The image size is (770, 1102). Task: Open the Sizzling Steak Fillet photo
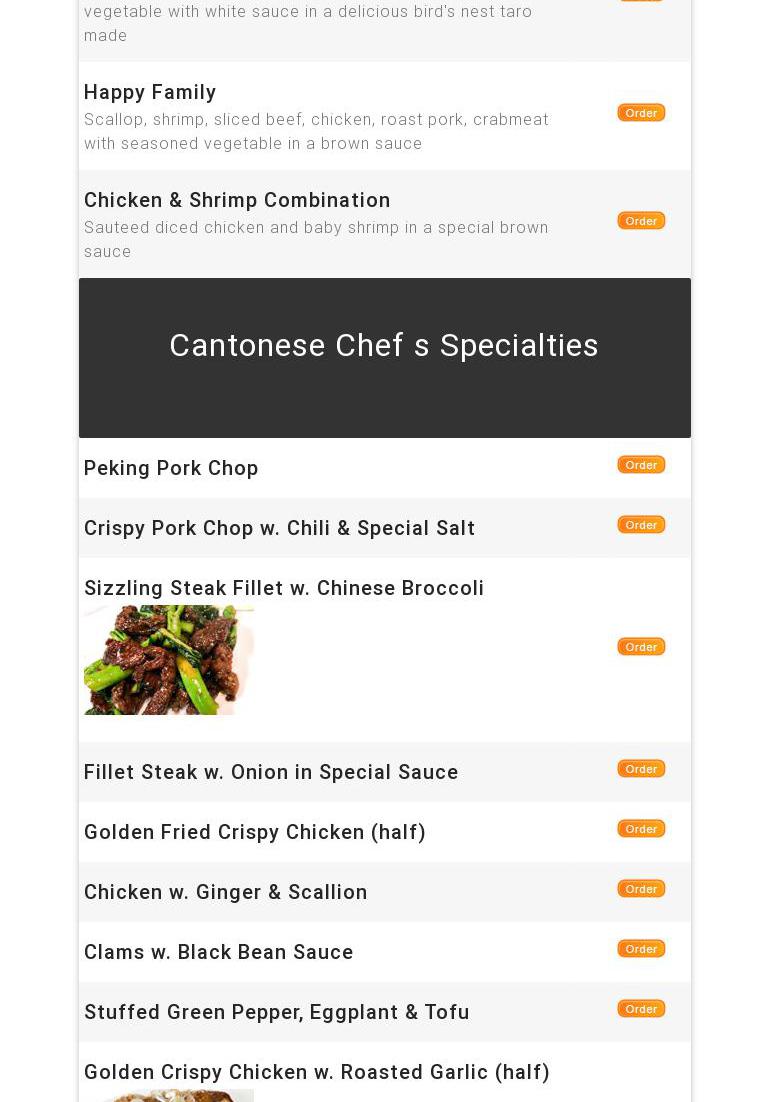point(169,660)
